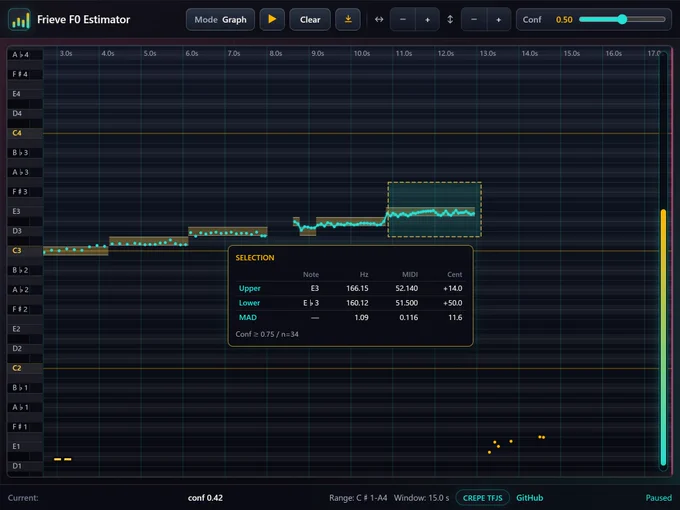Start playback with the play button
The width and height of the screenshot is (680, 510).
point(272,20)
